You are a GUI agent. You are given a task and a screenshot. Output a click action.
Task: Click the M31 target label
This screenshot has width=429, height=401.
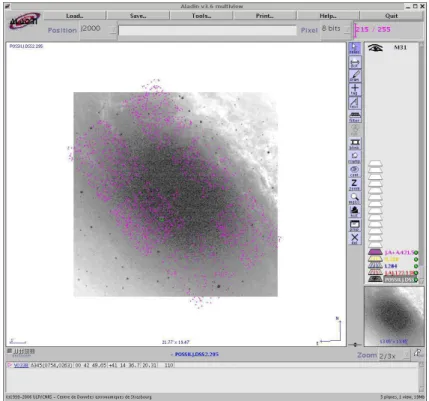tap(400, 47)
